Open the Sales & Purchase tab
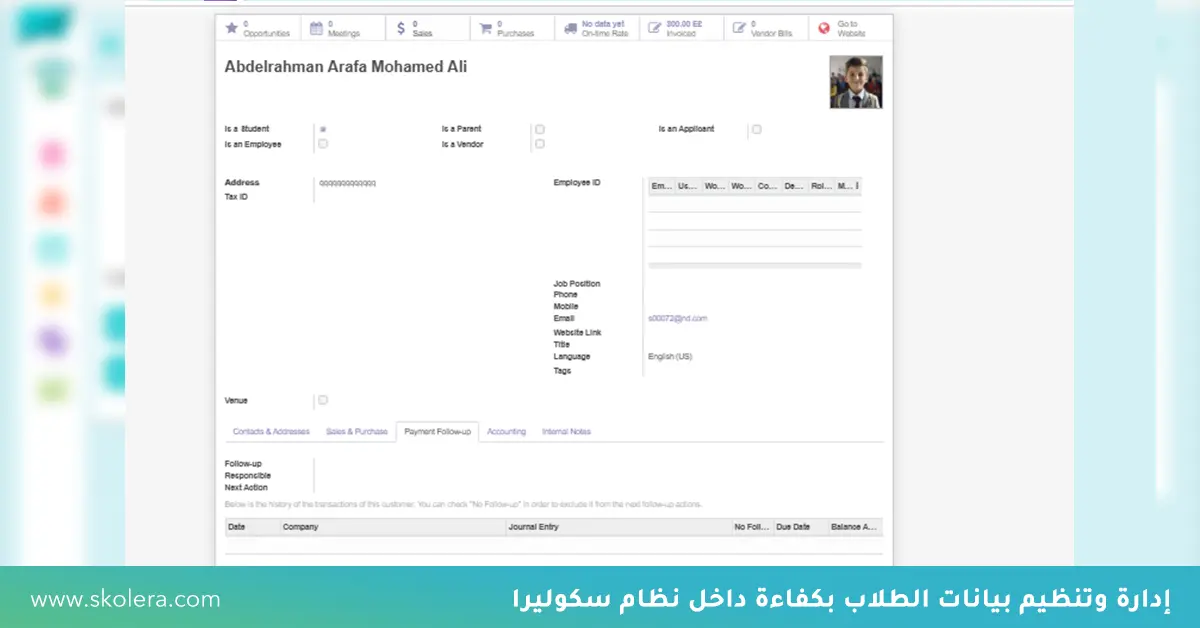Viewport: 1200px width, 628px height. 356,431
